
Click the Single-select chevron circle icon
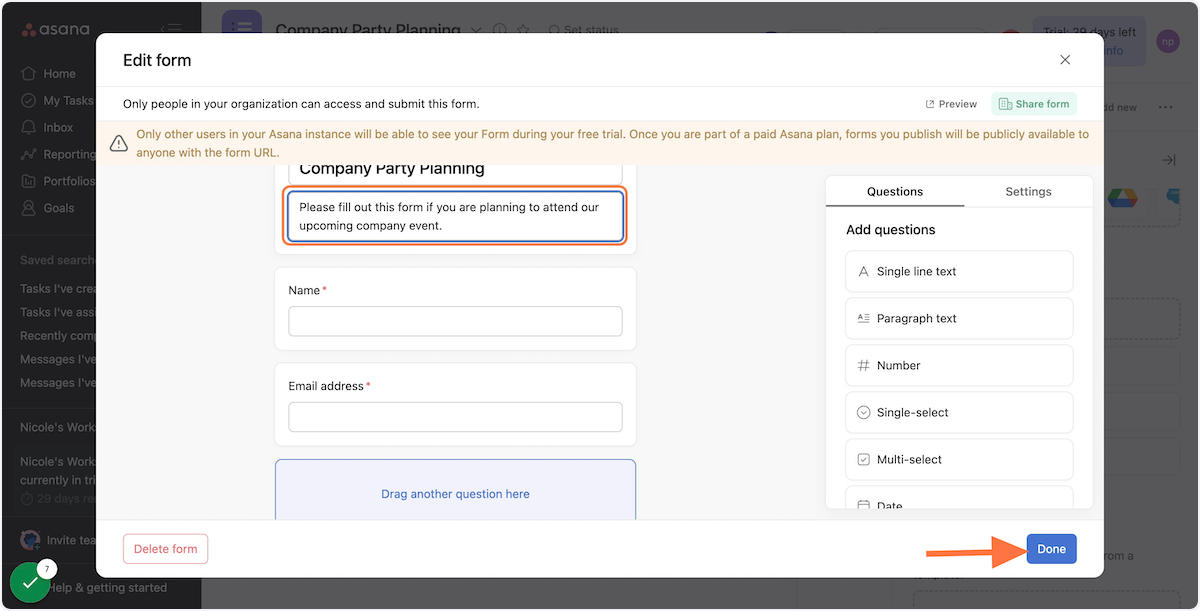click(864, 412)
